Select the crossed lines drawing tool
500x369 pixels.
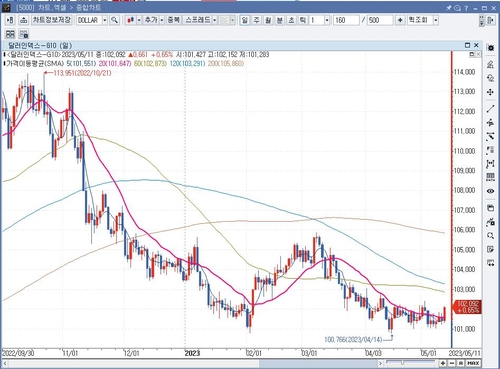[x=490, y=136]
